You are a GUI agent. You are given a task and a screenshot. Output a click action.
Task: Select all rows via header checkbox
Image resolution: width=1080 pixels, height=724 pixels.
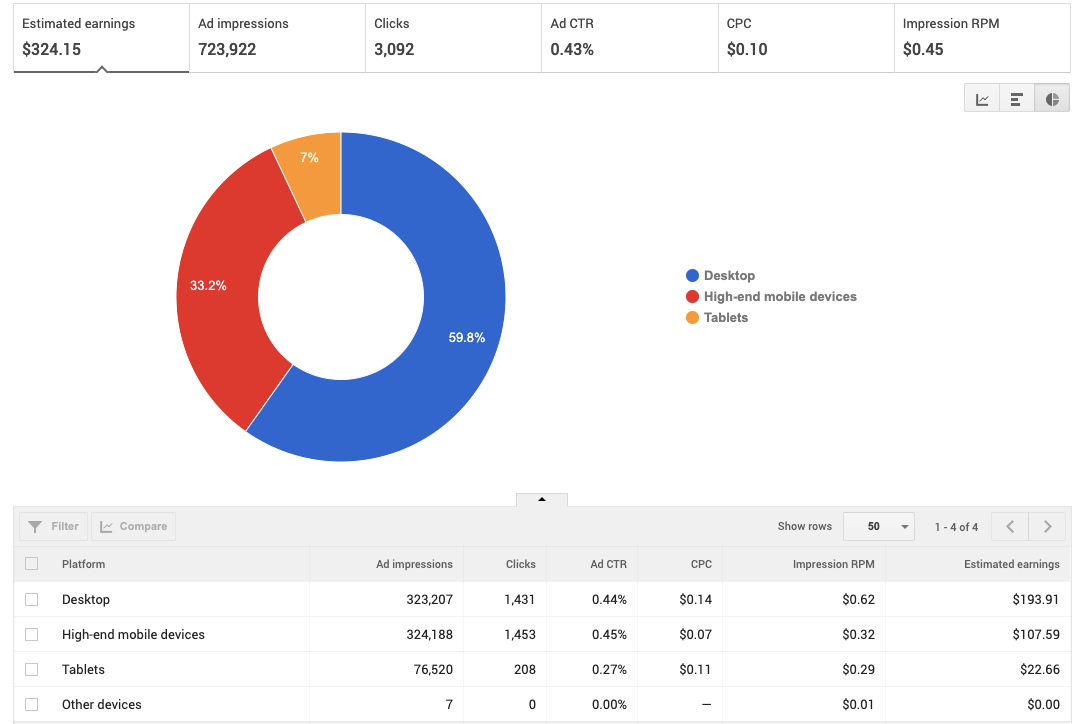(x=31, y=563)
